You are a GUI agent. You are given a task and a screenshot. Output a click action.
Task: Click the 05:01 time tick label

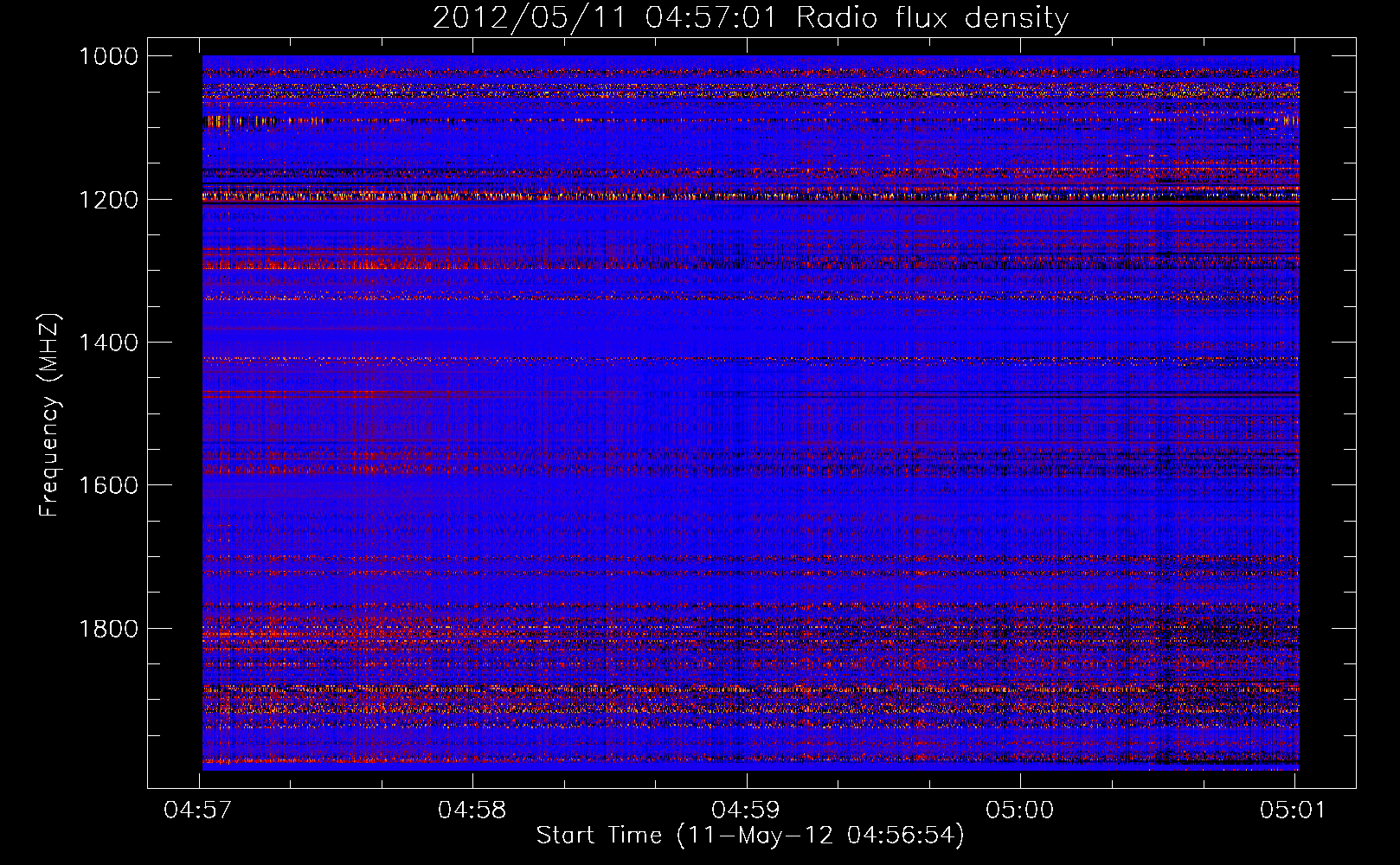point(1293,811)
